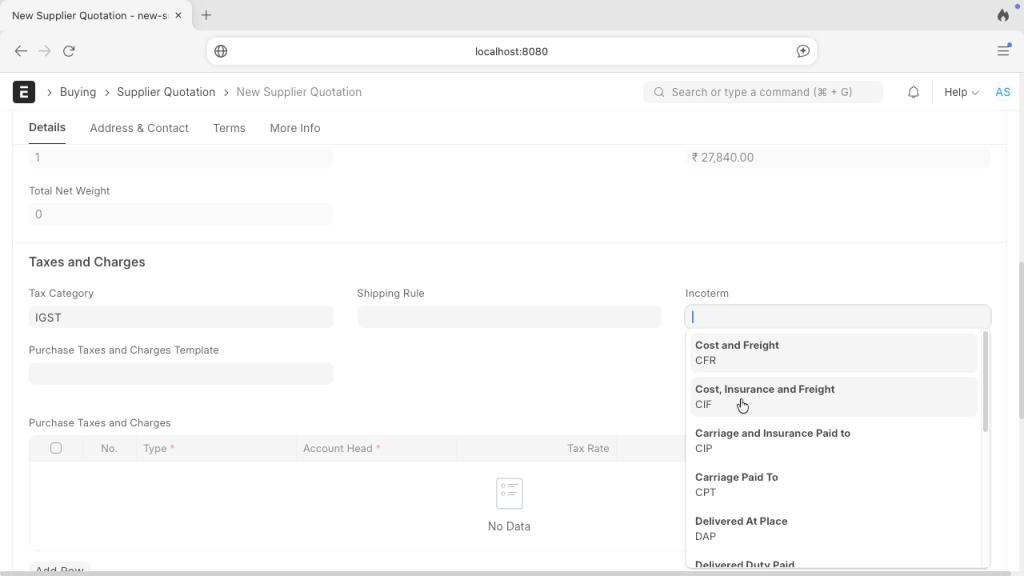Open a new browser tab
1024x576 pixels.
tap(206, 16)
